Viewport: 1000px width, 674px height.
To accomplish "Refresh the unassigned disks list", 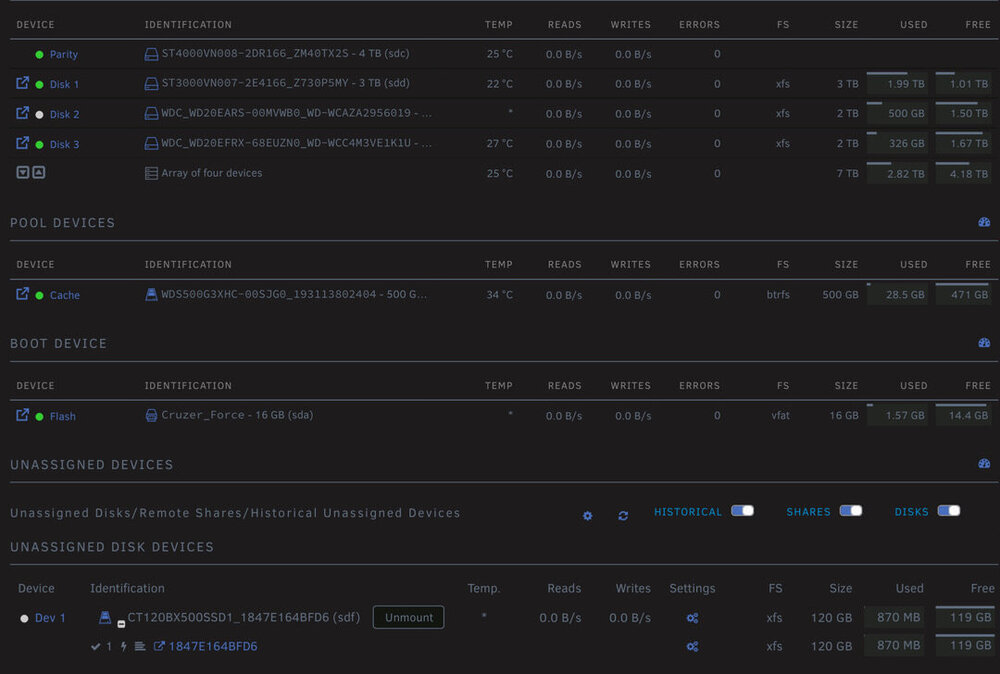I will 623,515.
